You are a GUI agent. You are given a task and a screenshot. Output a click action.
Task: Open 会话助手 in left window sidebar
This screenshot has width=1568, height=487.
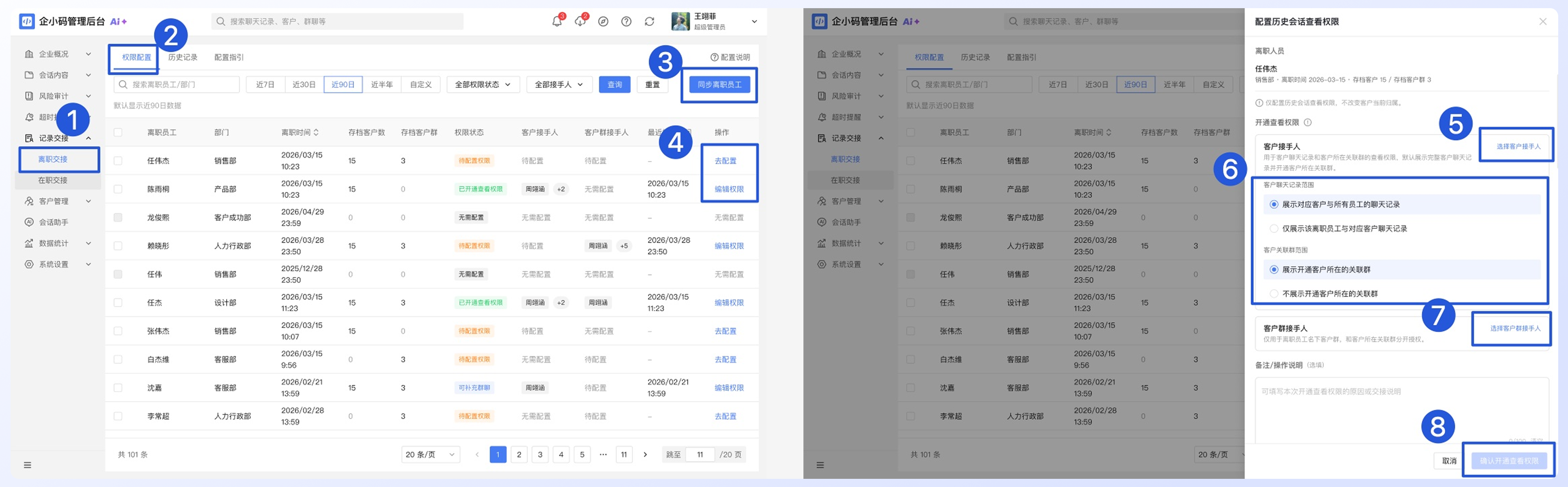(53, 222)
